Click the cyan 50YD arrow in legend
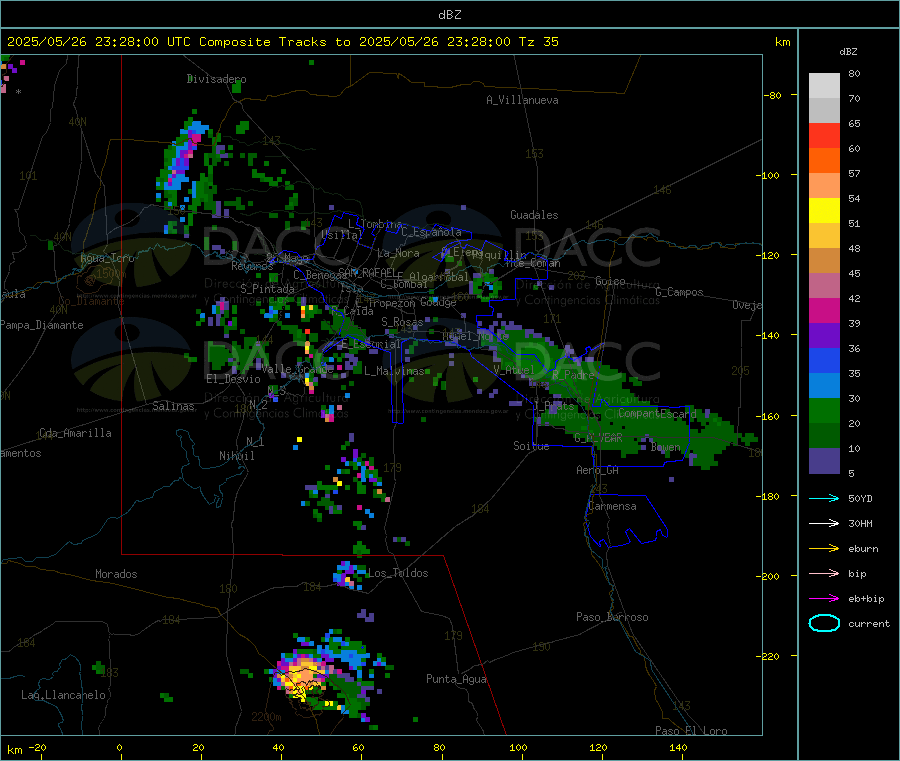This screenshot has width=900, height=761. (x=824, y=498)
